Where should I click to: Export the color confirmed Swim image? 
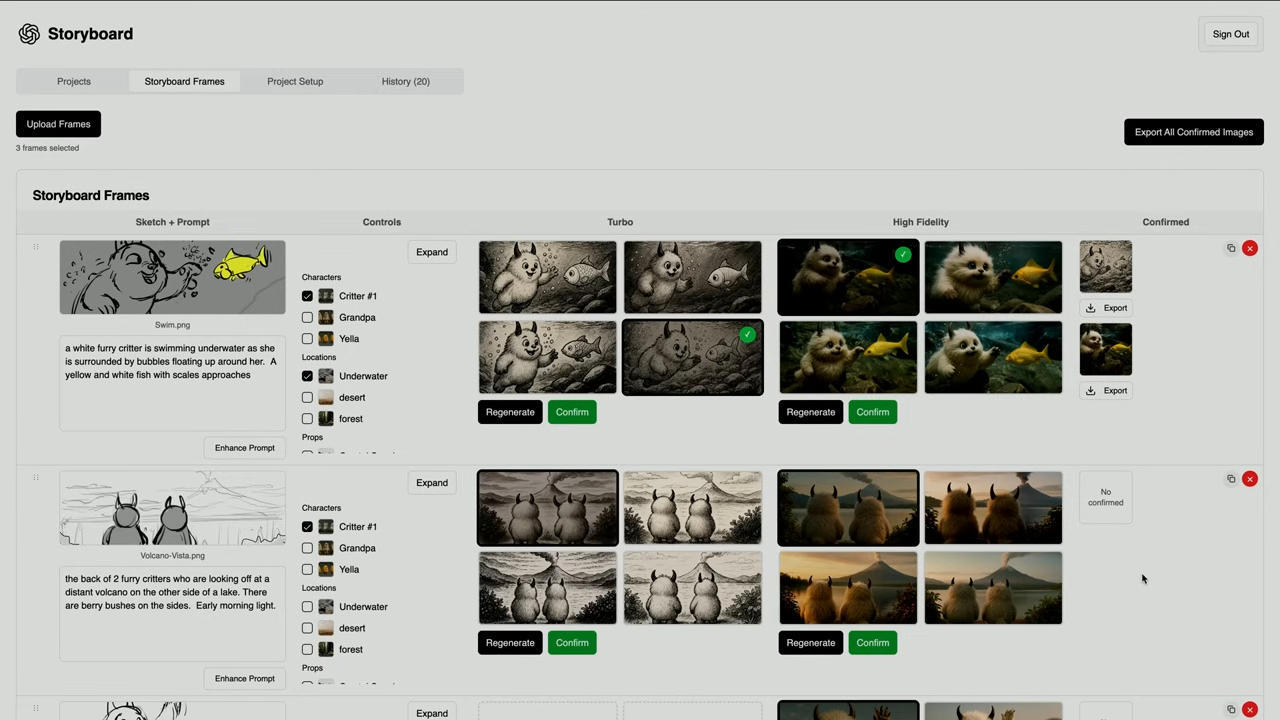pos(1106,391)
